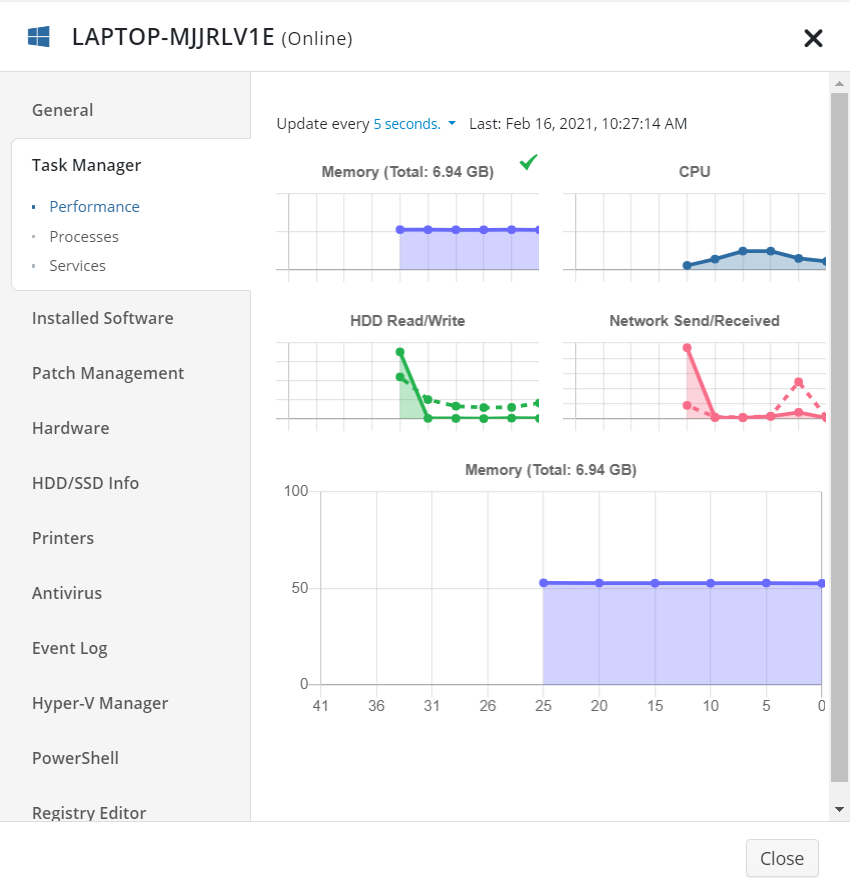Check HDD/SSD Info

click(85, 482)
